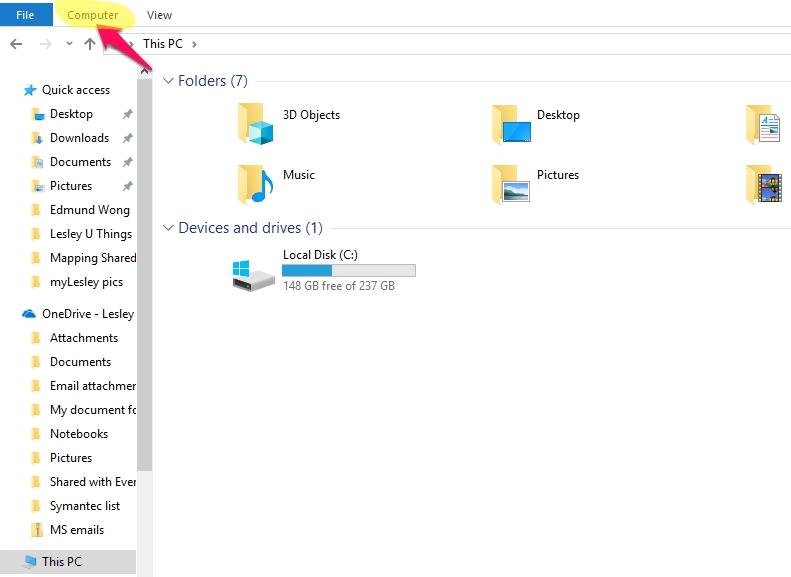Click the pin icon beside Desktop

pos(128,114)
